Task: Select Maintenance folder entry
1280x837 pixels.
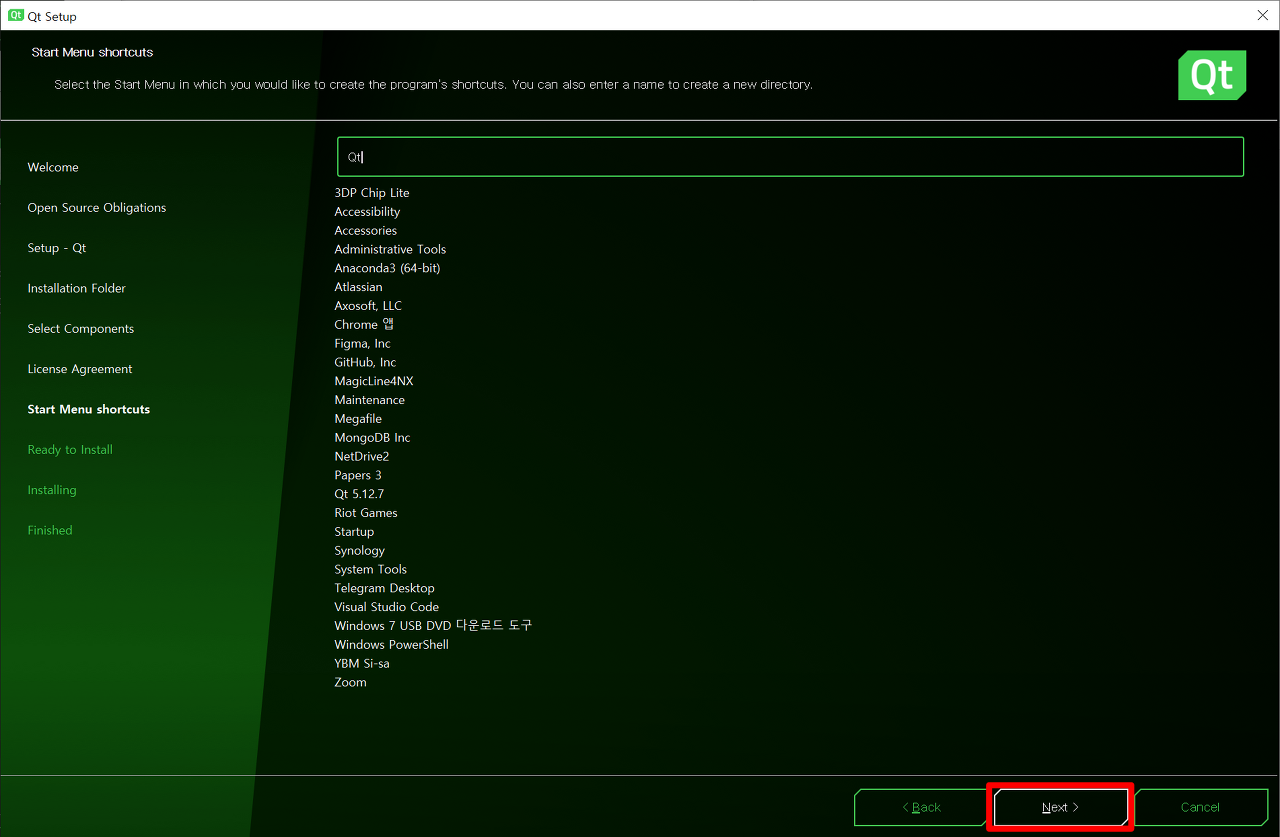Action: [370, 400]
